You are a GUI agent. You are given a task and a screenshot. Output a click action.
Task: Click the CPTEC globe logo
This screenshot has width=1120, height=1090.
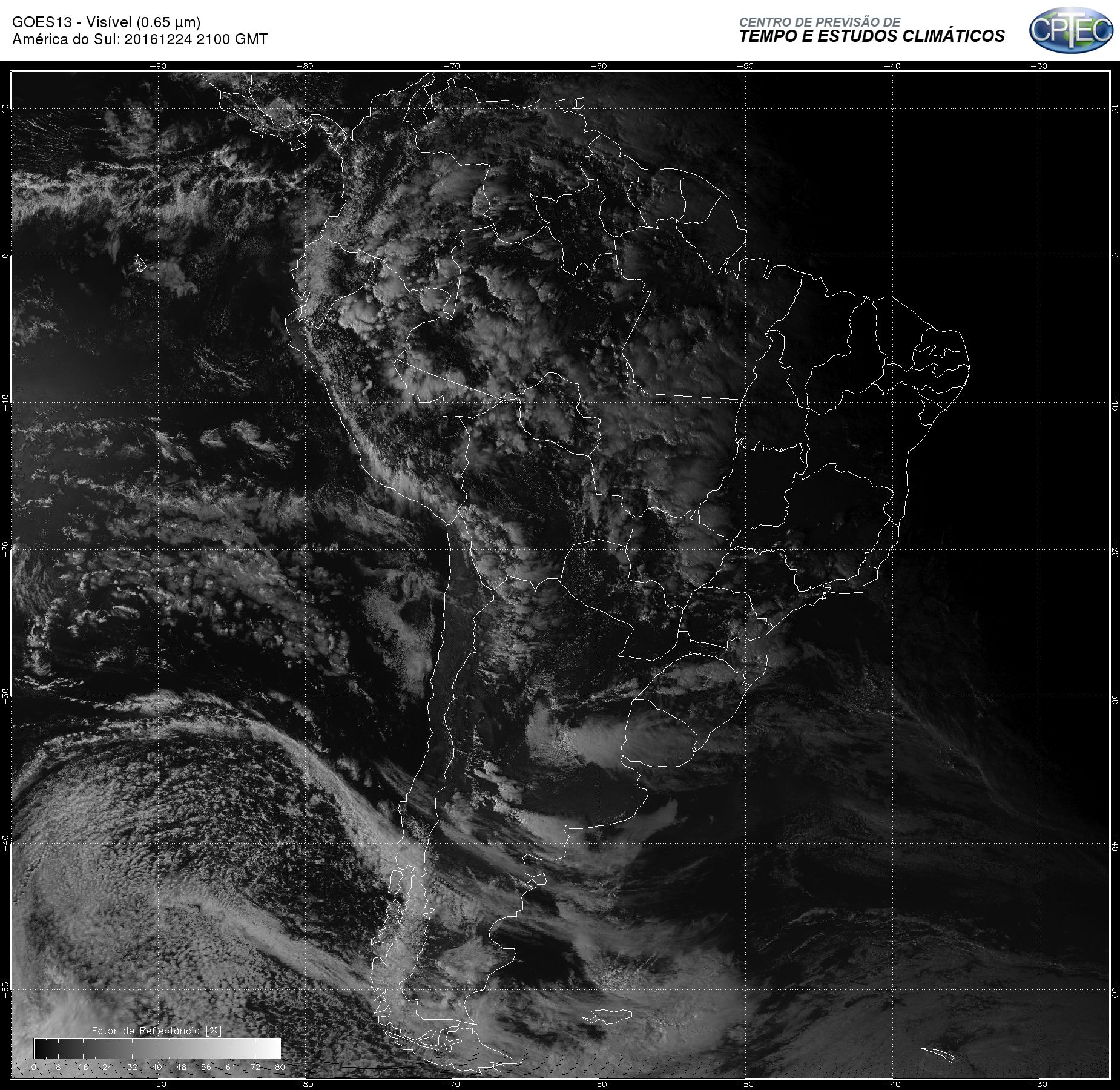coord(1071,30)
